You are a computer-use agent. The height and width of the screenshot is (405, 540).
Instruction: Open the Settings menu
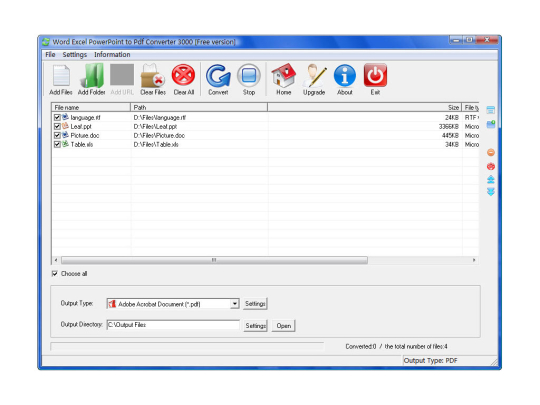(75, 55)
